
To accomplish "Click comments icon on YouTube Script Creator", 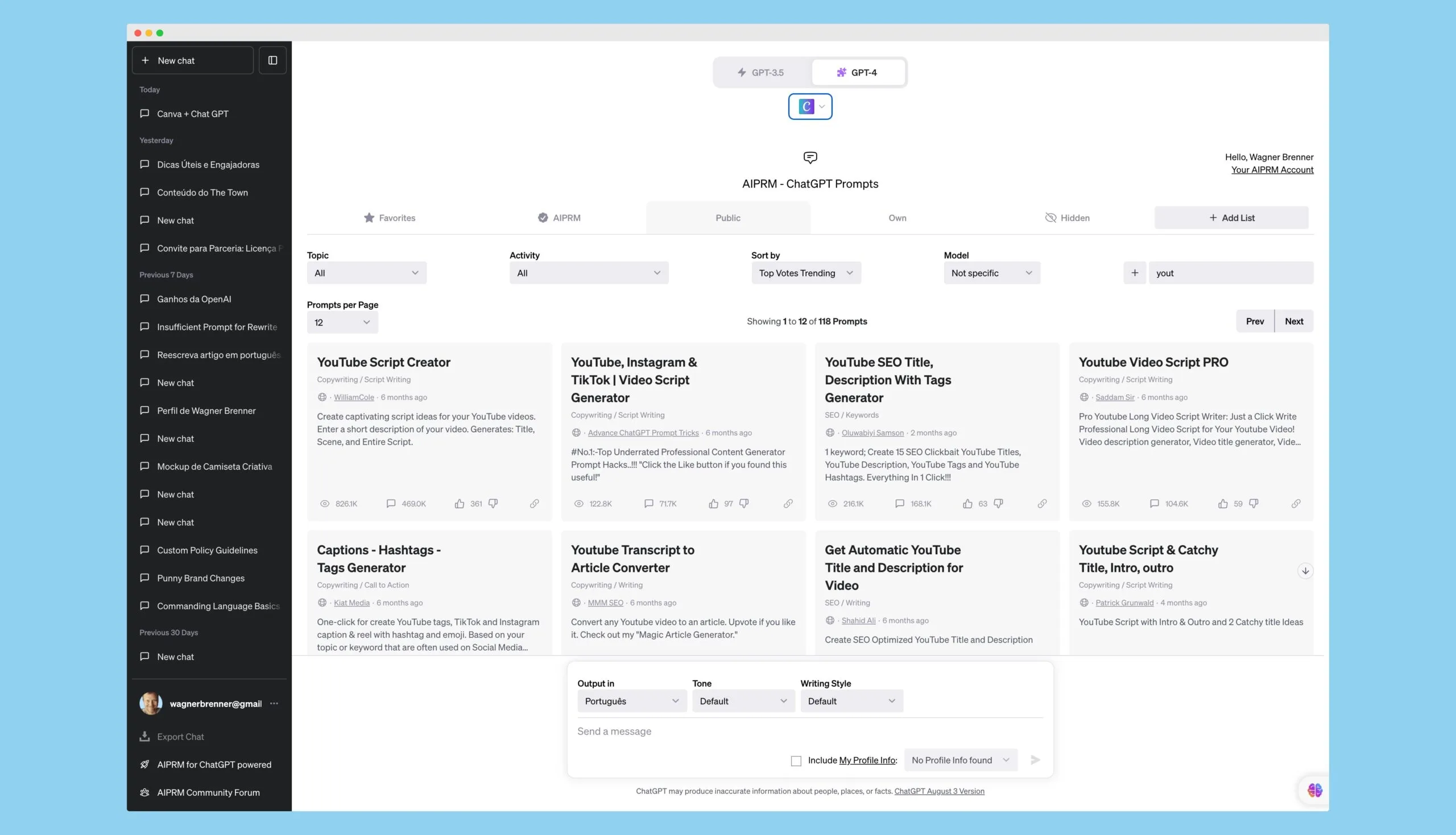I will 391,504.
